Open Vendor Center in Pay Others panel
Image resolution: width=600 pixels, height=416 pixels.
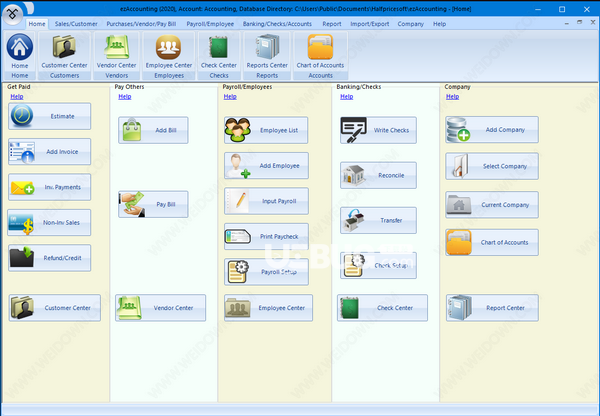[x=161, y=308]
